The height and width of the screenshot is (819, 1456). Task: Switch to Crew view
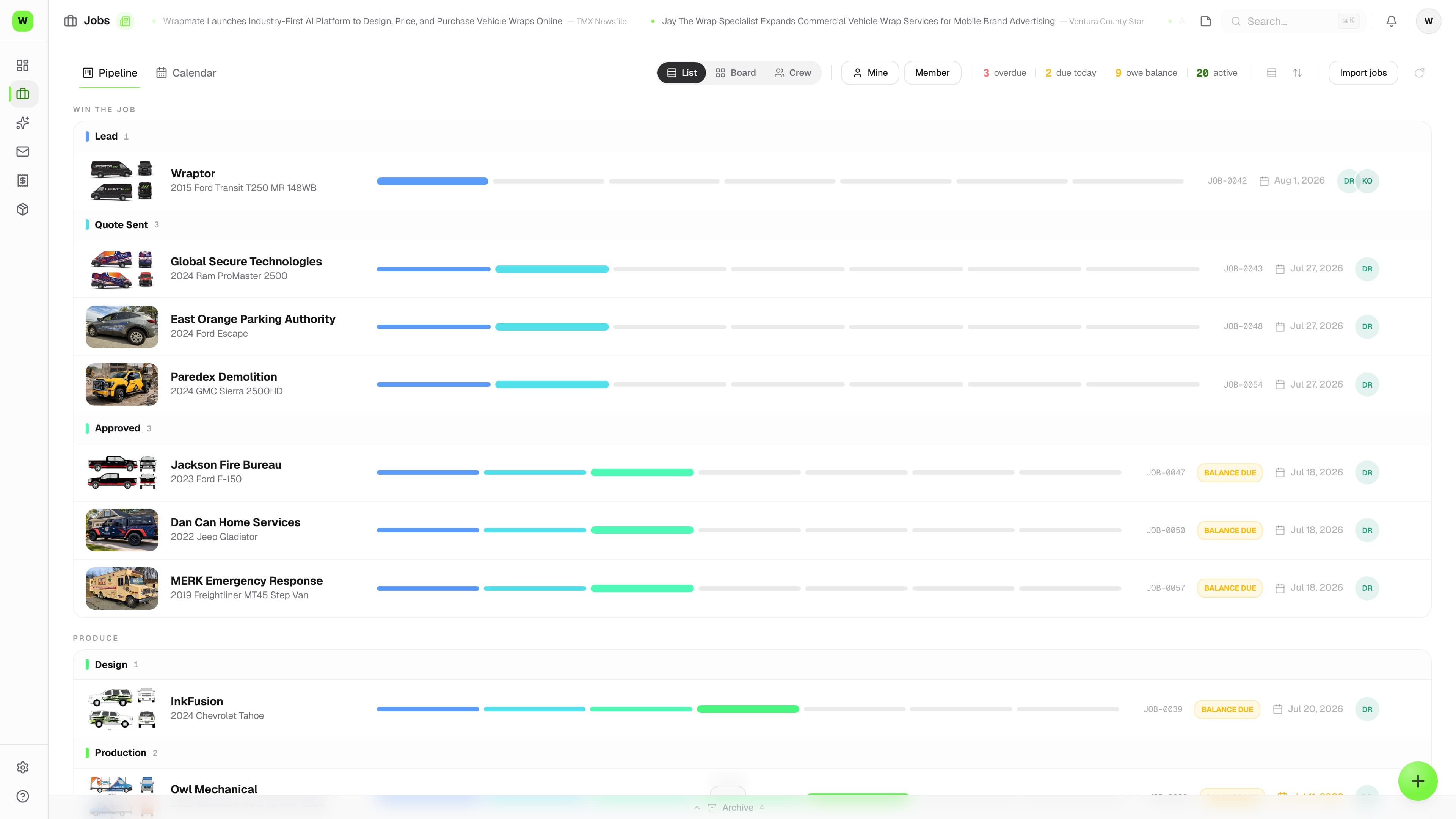click(792, 73)
